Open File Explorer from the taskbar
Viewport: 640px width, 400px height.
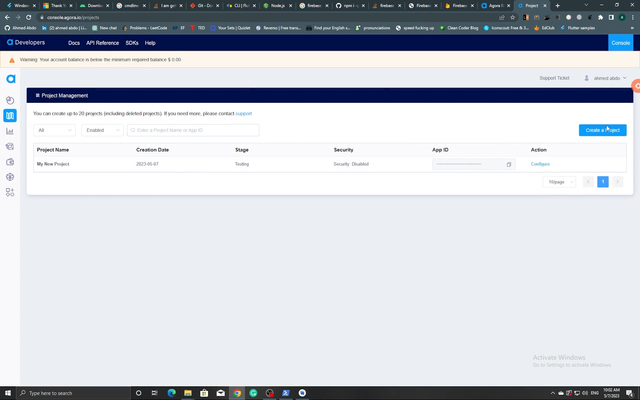(188, 393)
